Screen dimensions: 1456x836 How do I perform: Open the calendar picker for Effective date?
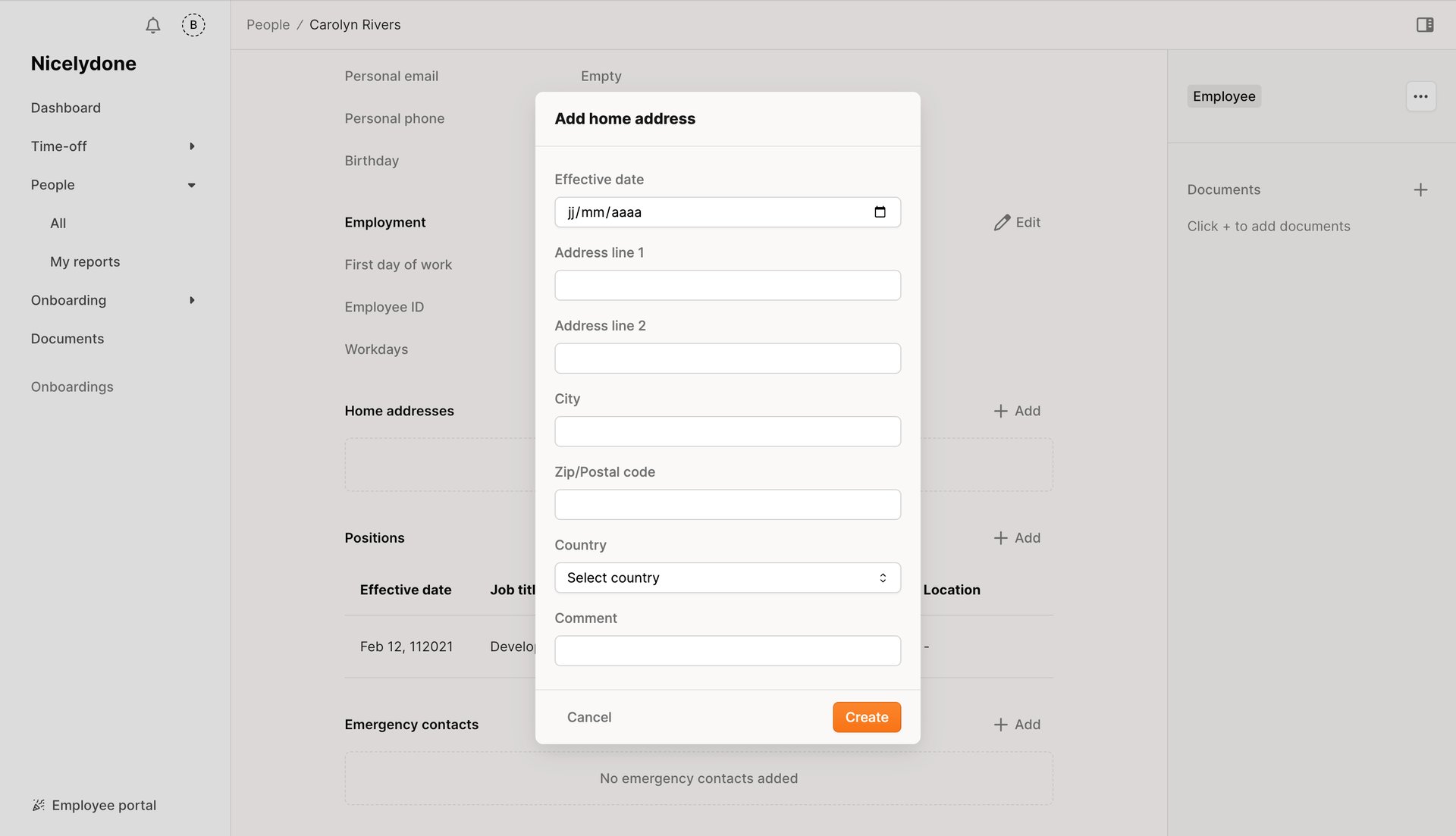[x=880, y=212]
